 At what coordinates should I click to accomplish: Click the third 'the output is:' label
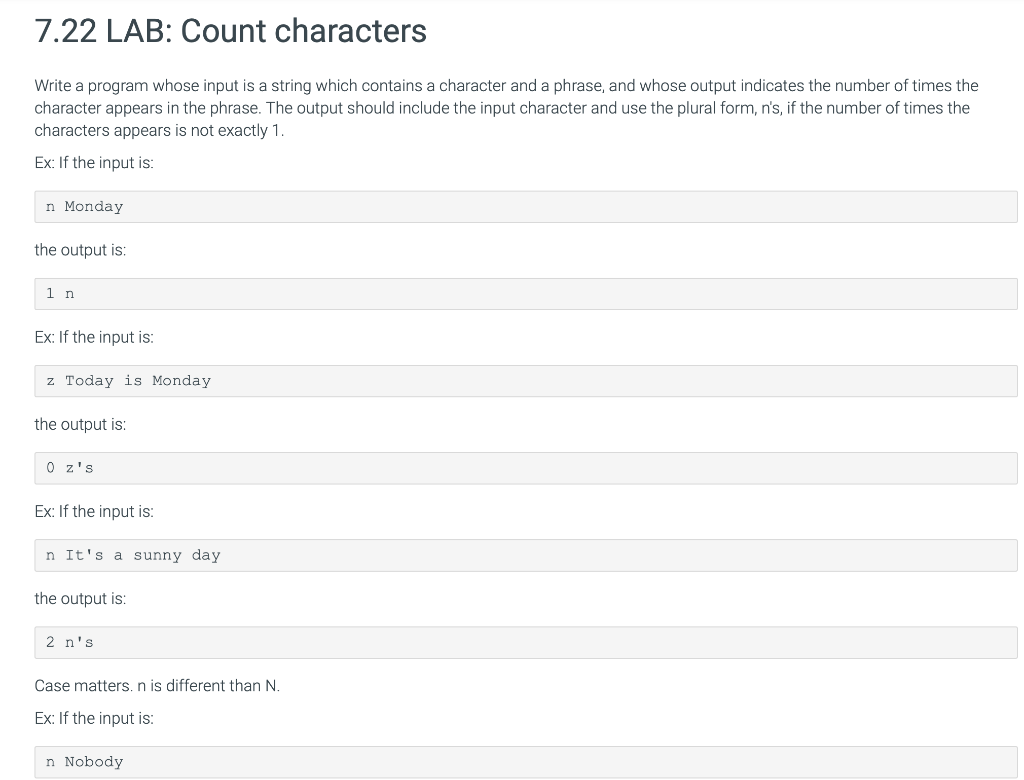80,599
